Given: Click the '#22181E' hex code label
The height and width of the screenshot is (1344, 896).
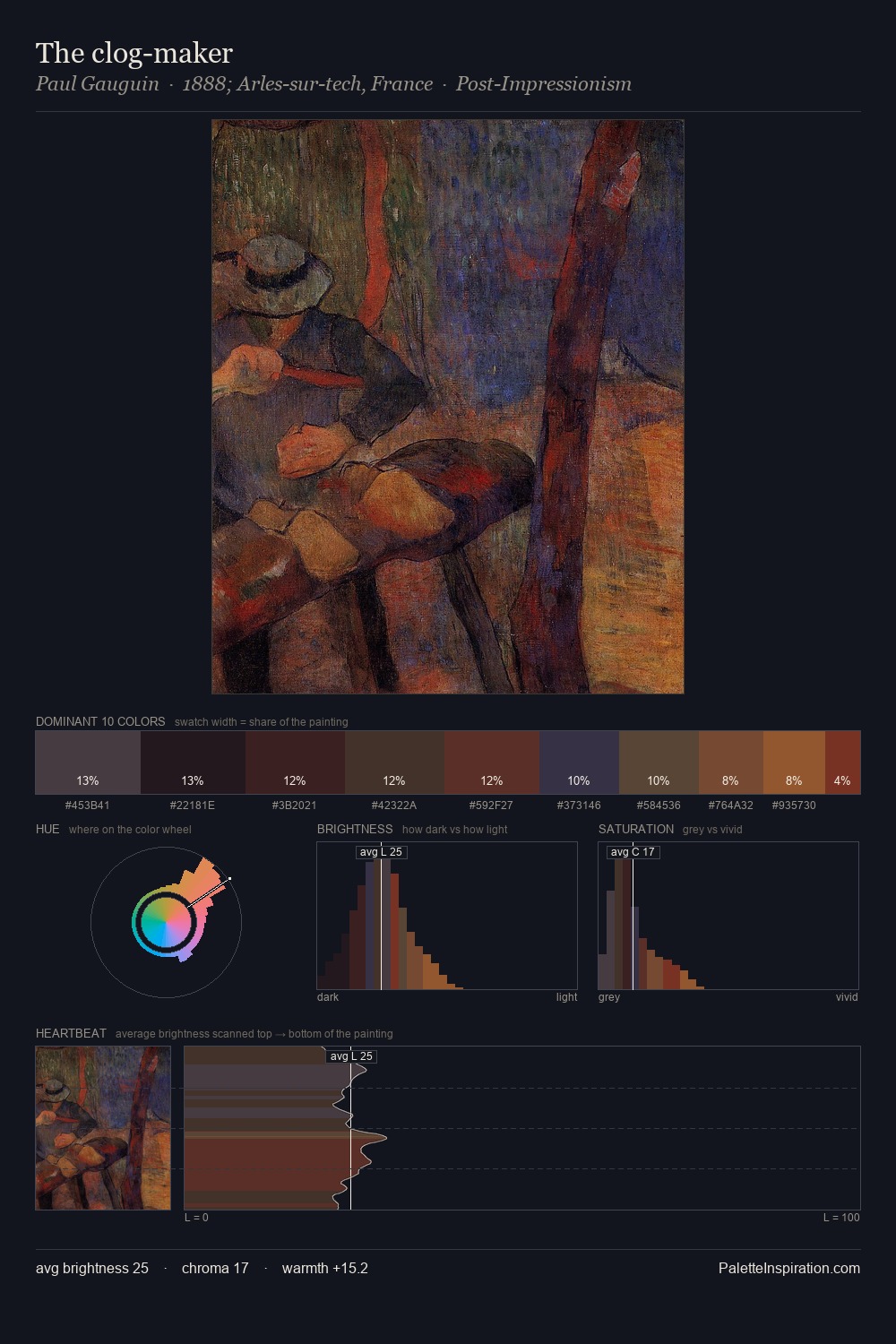Looking at the screenshot, I should tap(193, 806).
